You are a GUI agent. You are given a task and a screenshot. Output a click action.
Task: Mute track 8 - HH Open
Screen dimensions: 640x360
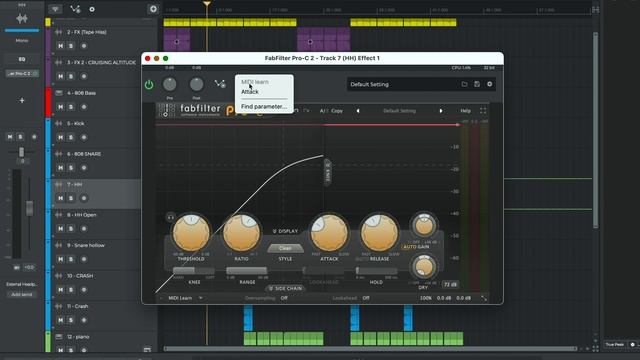pyautogui.click(x=60, y=229)
